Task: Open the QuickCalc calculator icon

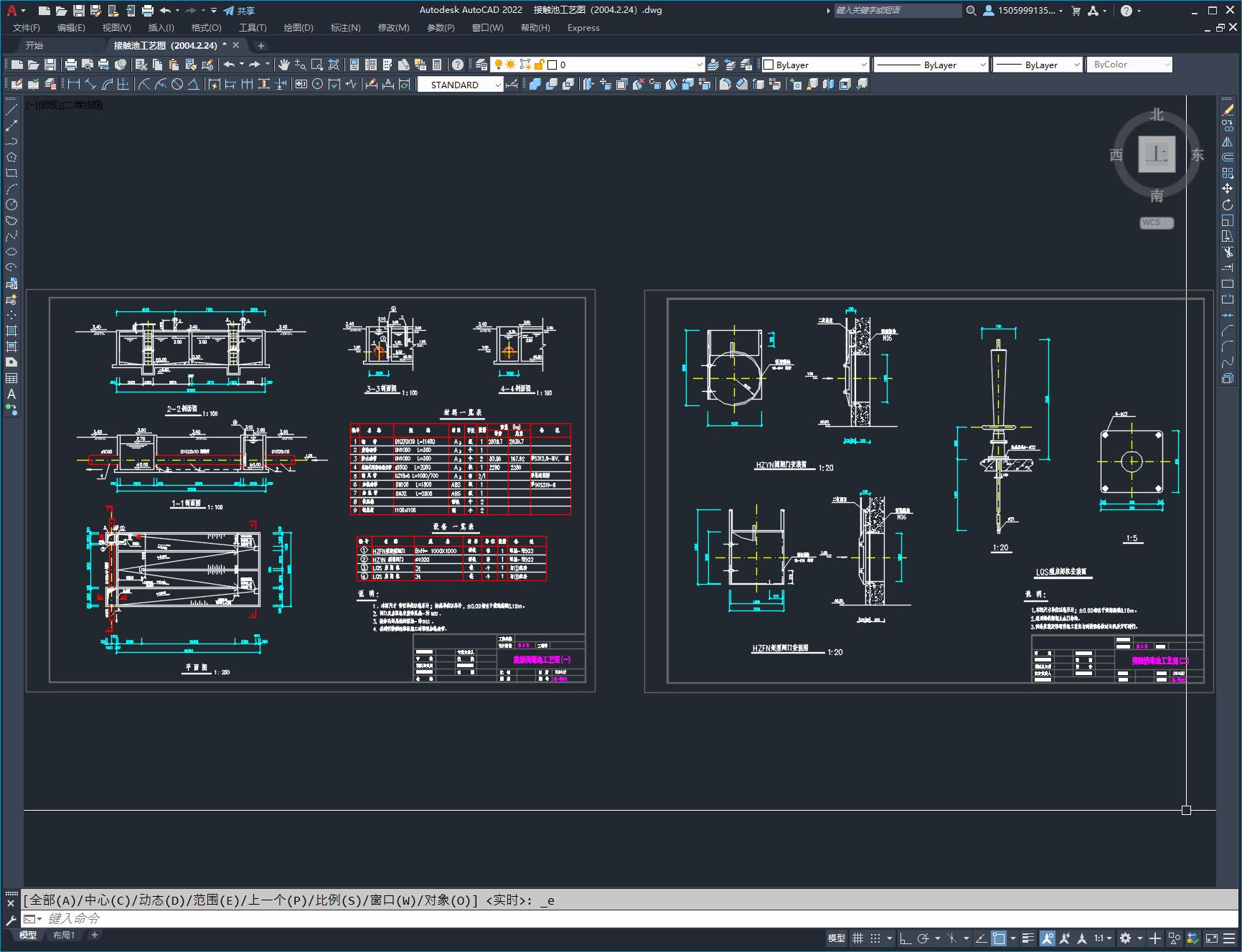Action: click(x=437, y=65)
